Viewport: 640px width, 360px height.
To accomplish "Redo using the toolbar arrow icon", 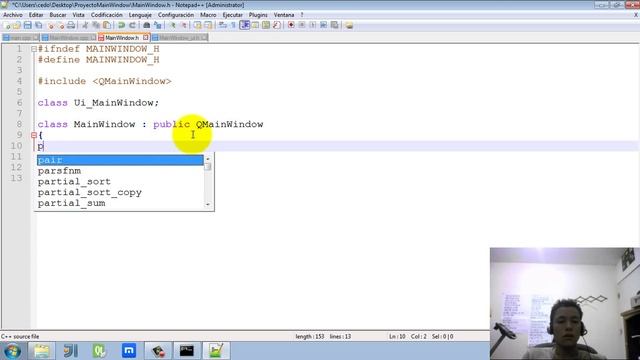I will coord(132,25).
